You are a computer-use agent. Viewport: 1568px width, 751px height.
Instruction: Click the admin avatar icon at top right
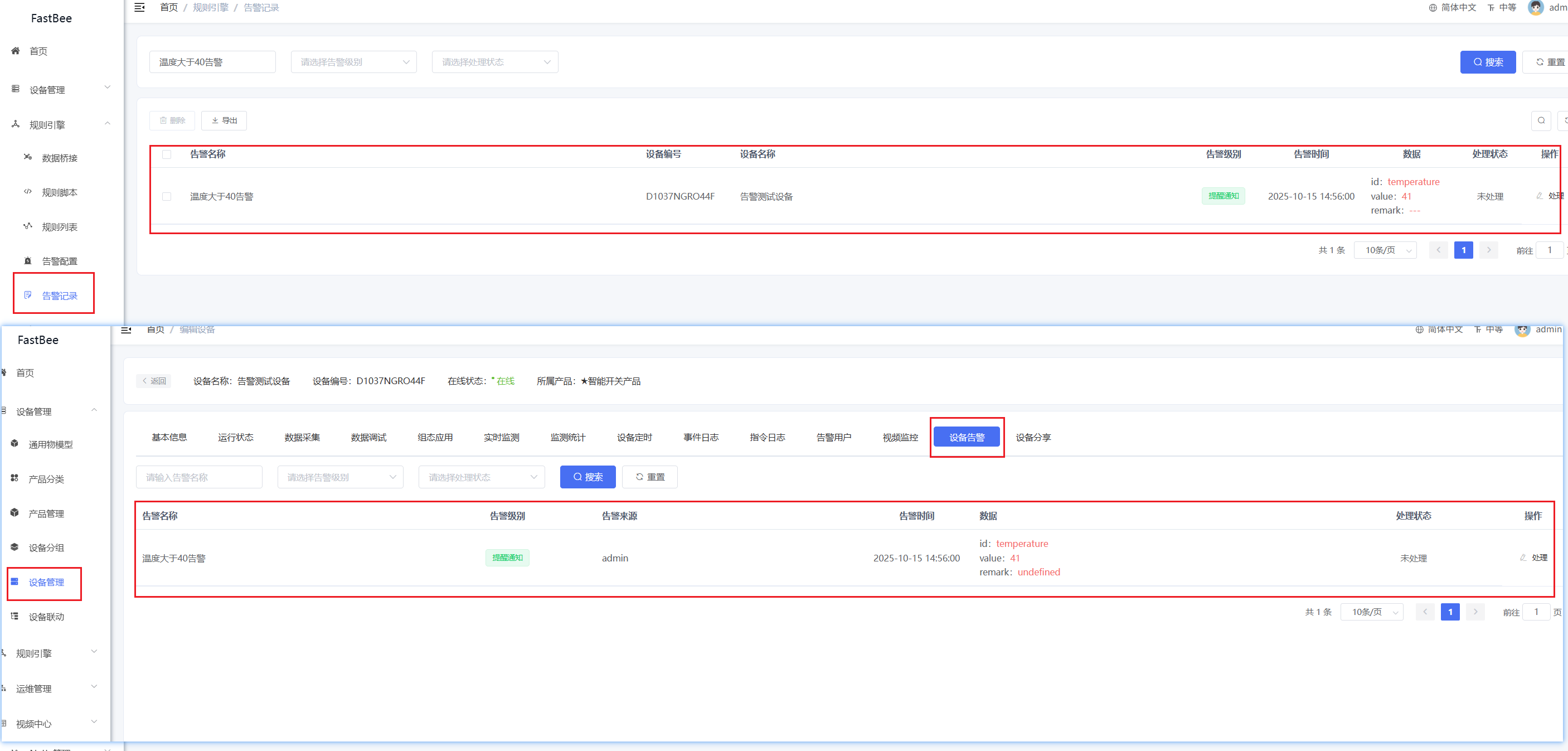pyautogui.click(x=1535, y=7)
